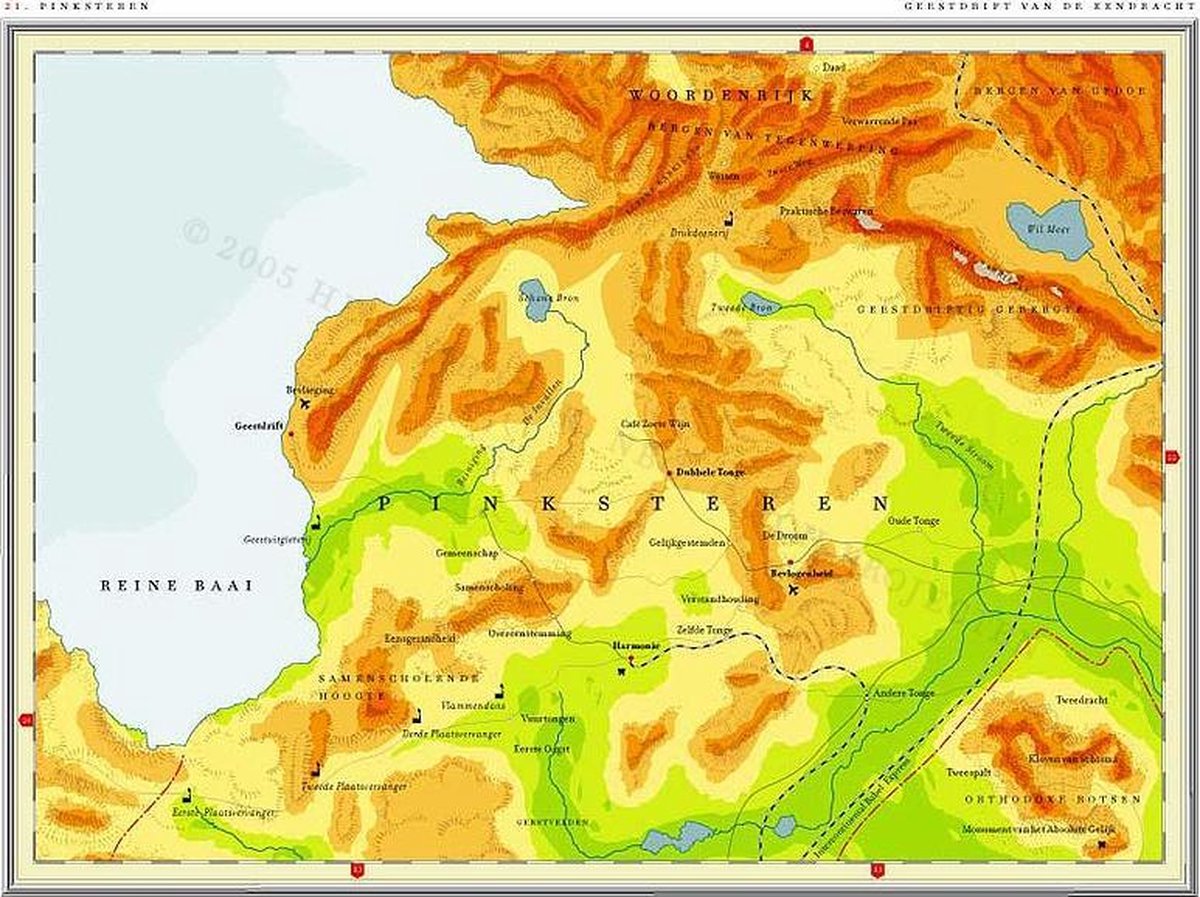
Task: Open the red page marker on left border
Action: point(27,718)
